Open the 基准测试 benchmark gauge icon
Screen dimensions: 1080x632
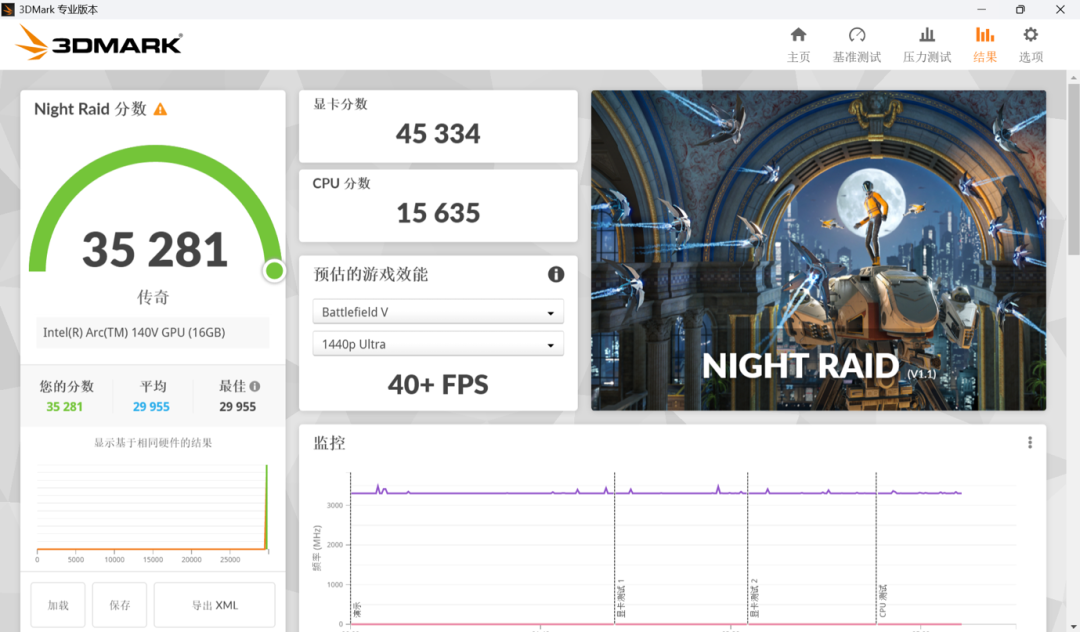(x=857, y=35)
